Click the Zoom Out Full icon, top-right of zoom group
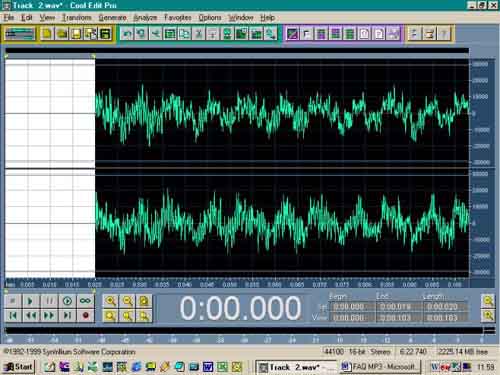Viewport: 500px width, 375px height. (x=144, y=301)
